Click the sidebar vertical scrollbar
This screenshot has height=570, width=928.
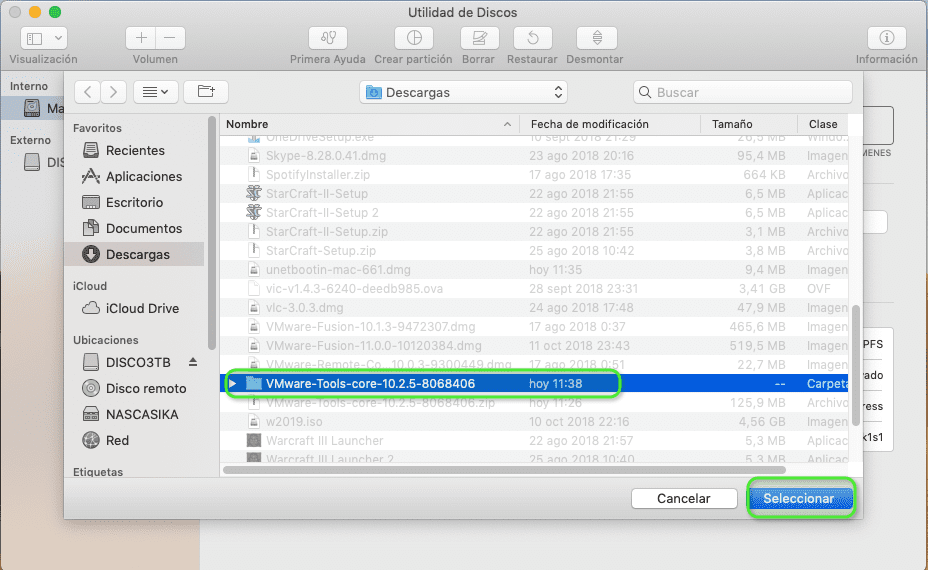point(212,233)
